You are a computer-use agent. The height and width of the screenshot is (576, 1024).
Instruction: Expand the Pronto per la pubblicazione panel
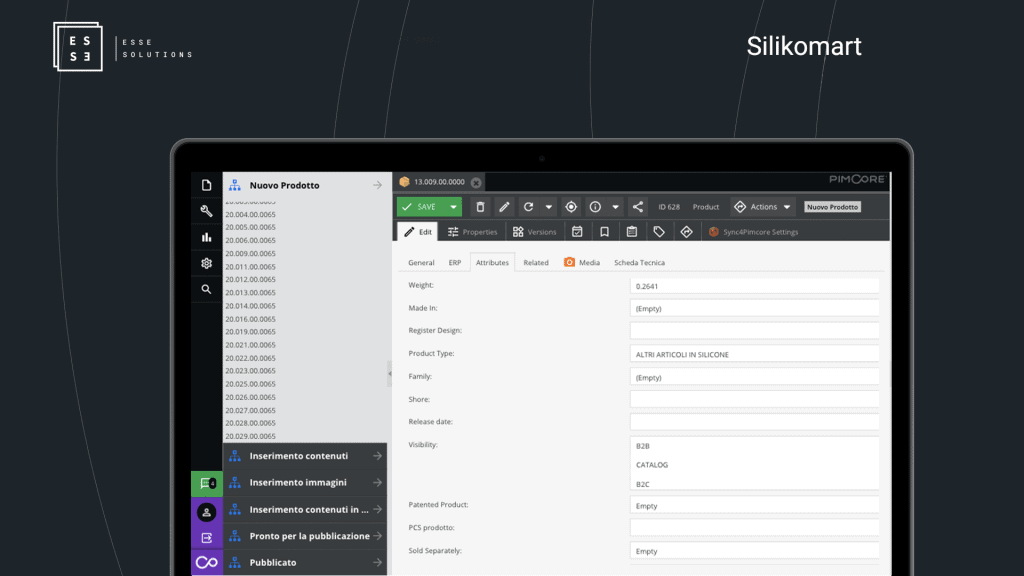305,536
